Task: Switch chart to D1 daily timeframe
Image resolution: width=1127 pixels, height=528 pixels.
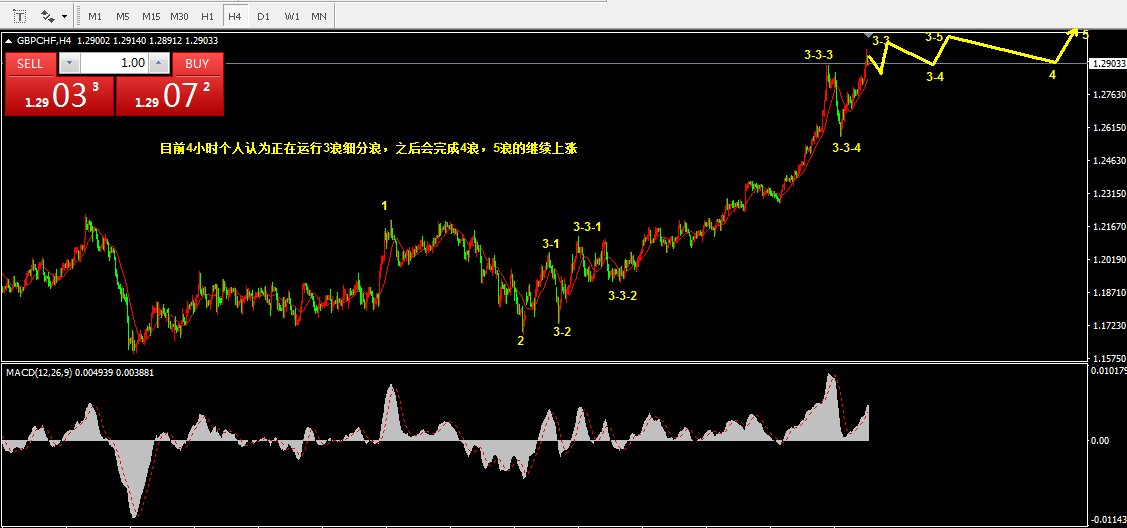Action: pyautogui.click(x=263, y=16)
